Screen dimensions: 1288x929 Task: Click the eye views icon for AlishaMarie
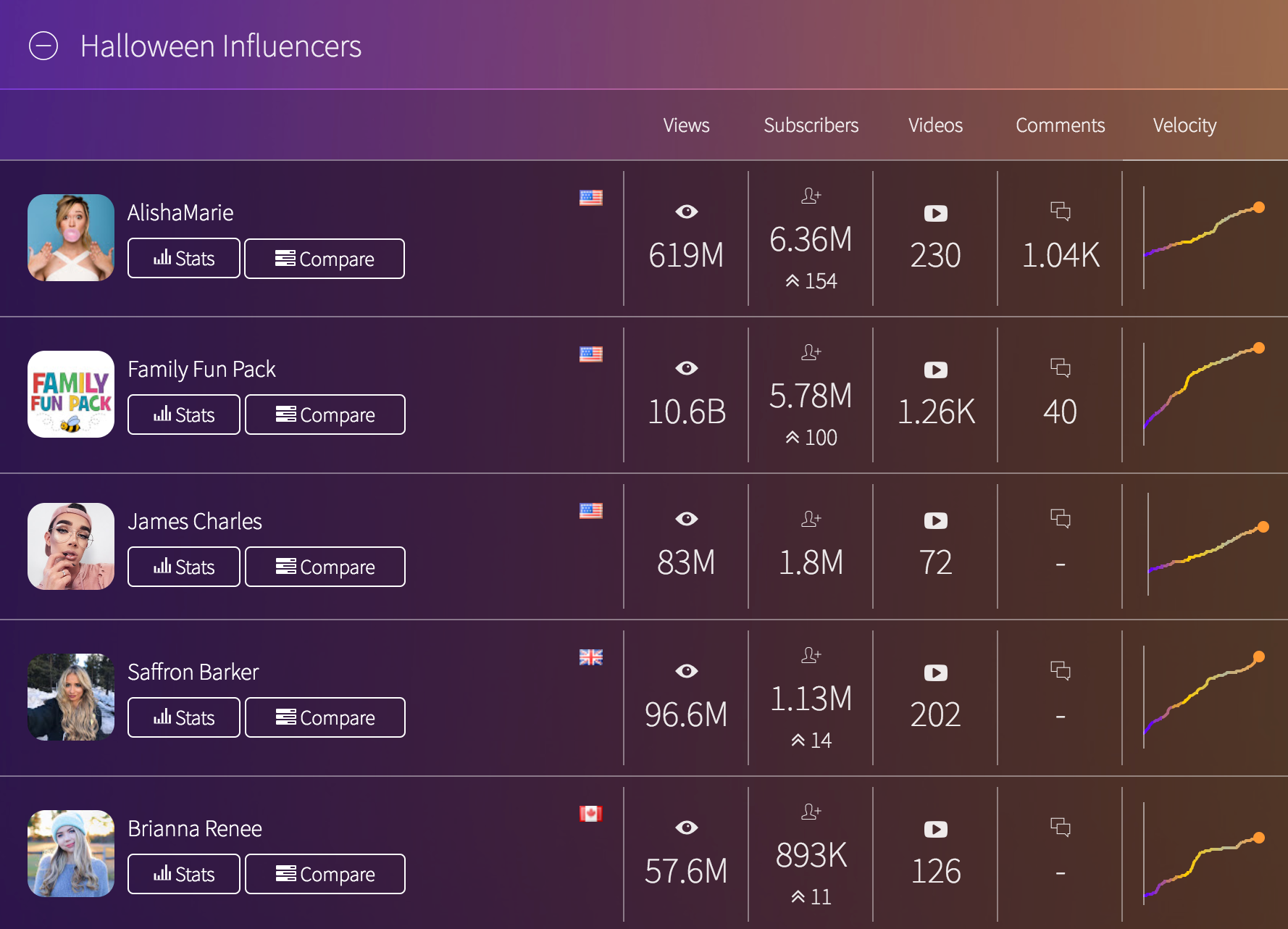pos(686,212)
